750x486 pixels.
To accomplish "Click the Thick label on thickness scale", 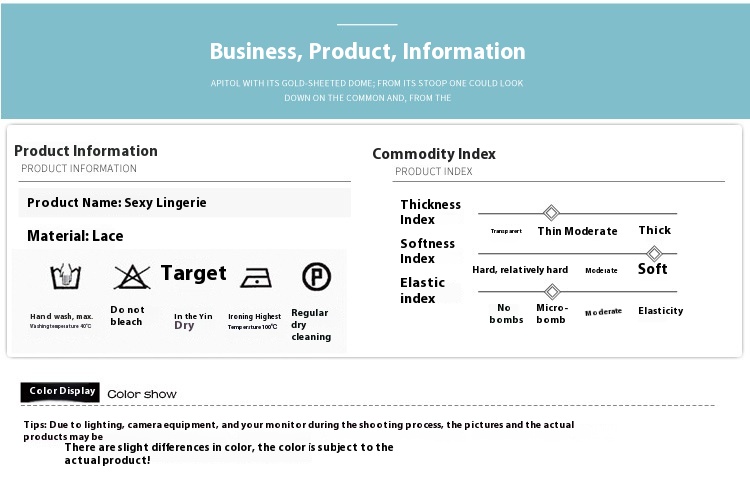I will (655, 230).
